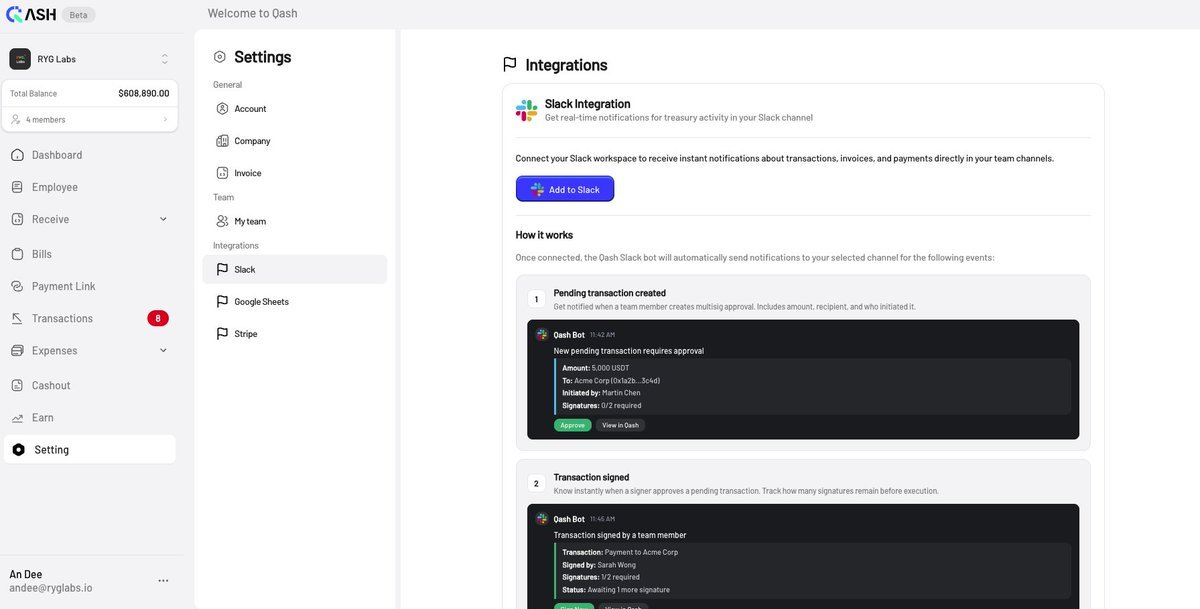The width and height of the screenshot is (1200, 609).
Task: Click the Add to Slack button
Action: coord(565,189)
